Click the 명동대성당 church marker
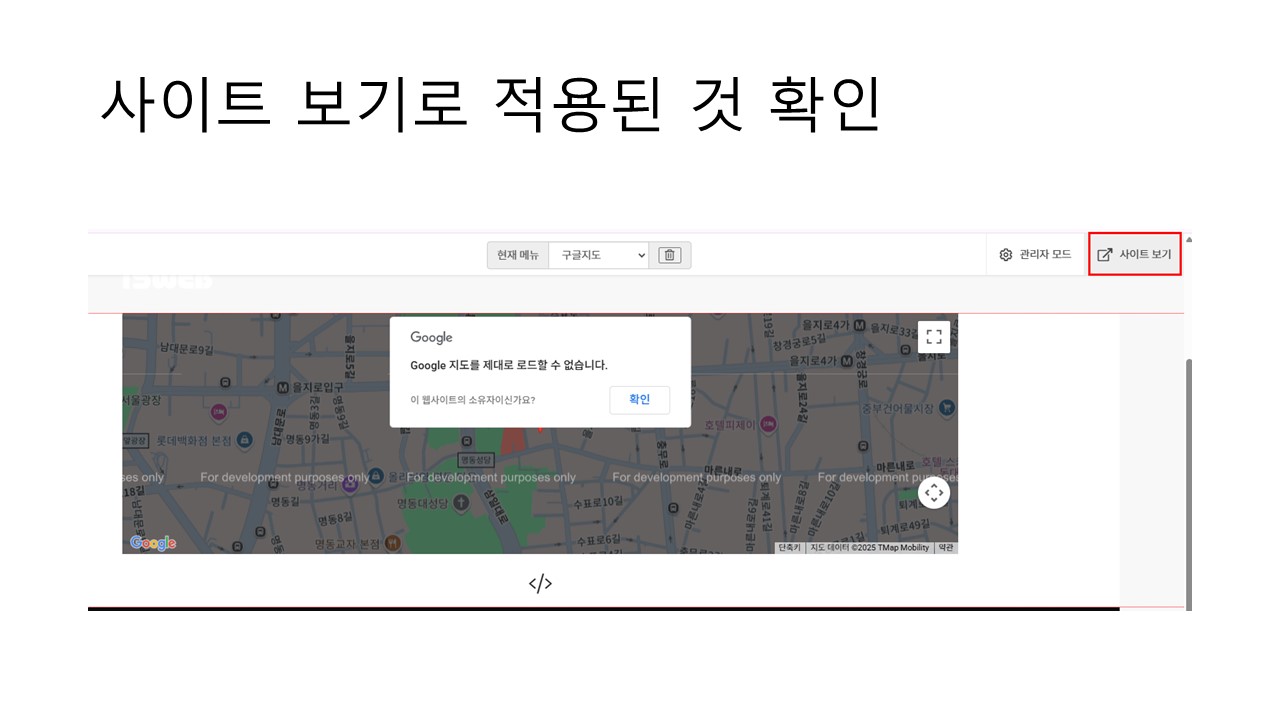The image size is (1280, 720). coord(460,503)
